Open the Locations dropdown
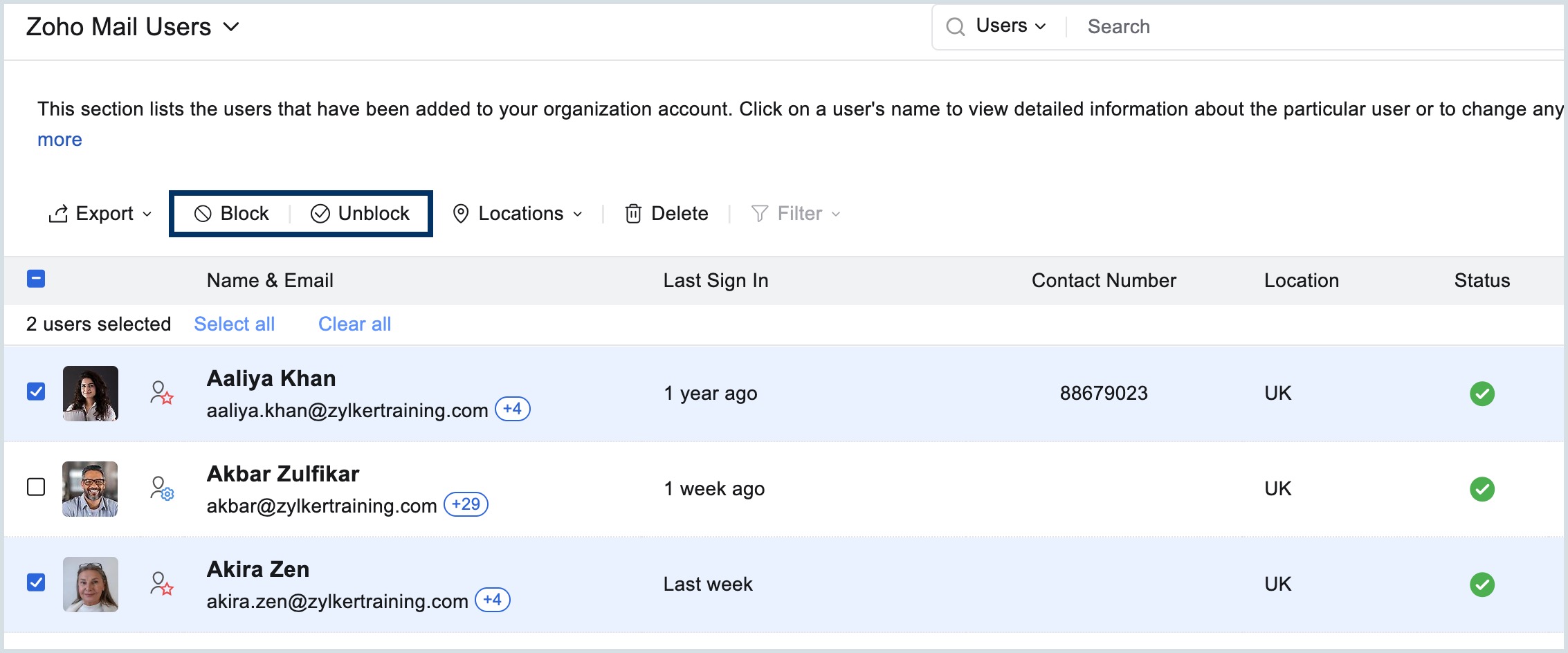1568x653 pixels. click(518, 214)
